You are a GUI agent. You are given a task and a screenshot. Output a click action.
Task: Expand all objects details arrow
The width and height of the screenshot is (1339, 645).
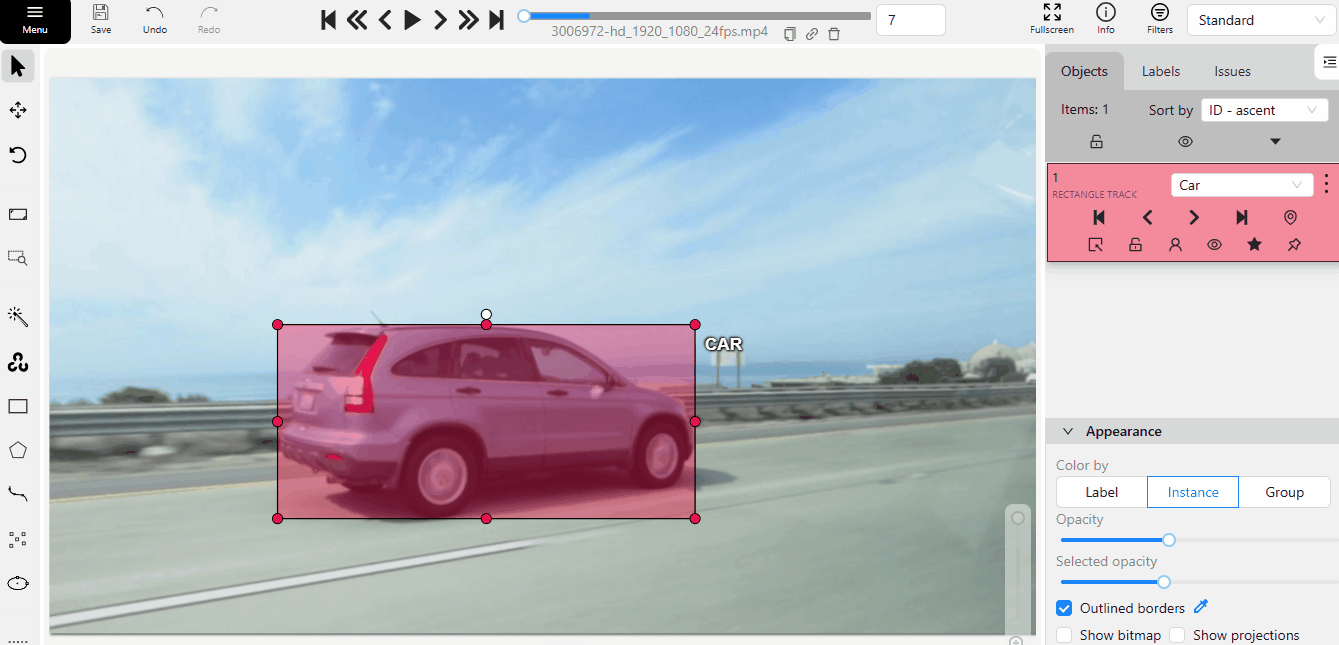[x=1275, y=142]
